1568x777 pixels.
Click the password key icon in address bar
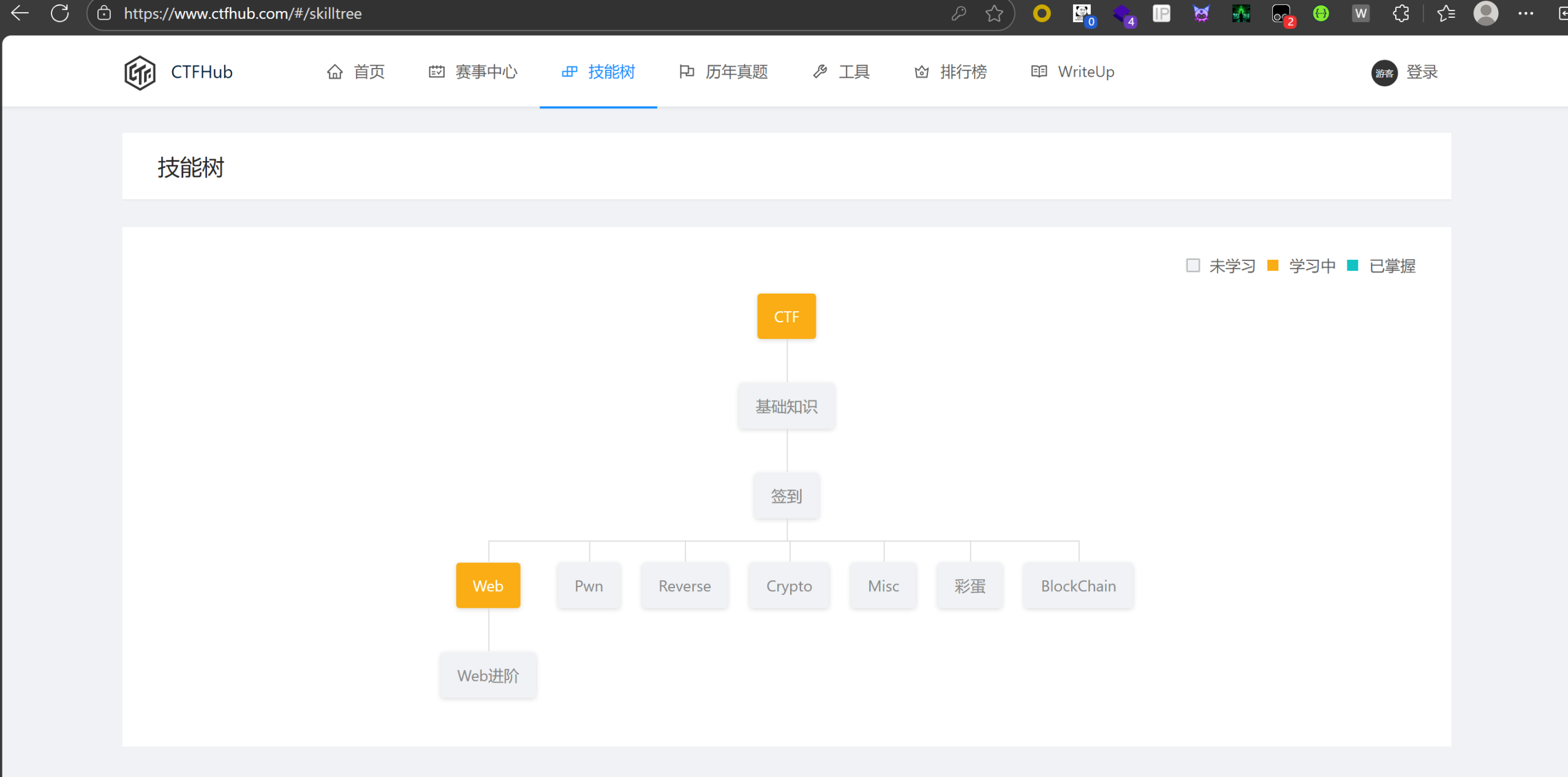coord(959,13)
